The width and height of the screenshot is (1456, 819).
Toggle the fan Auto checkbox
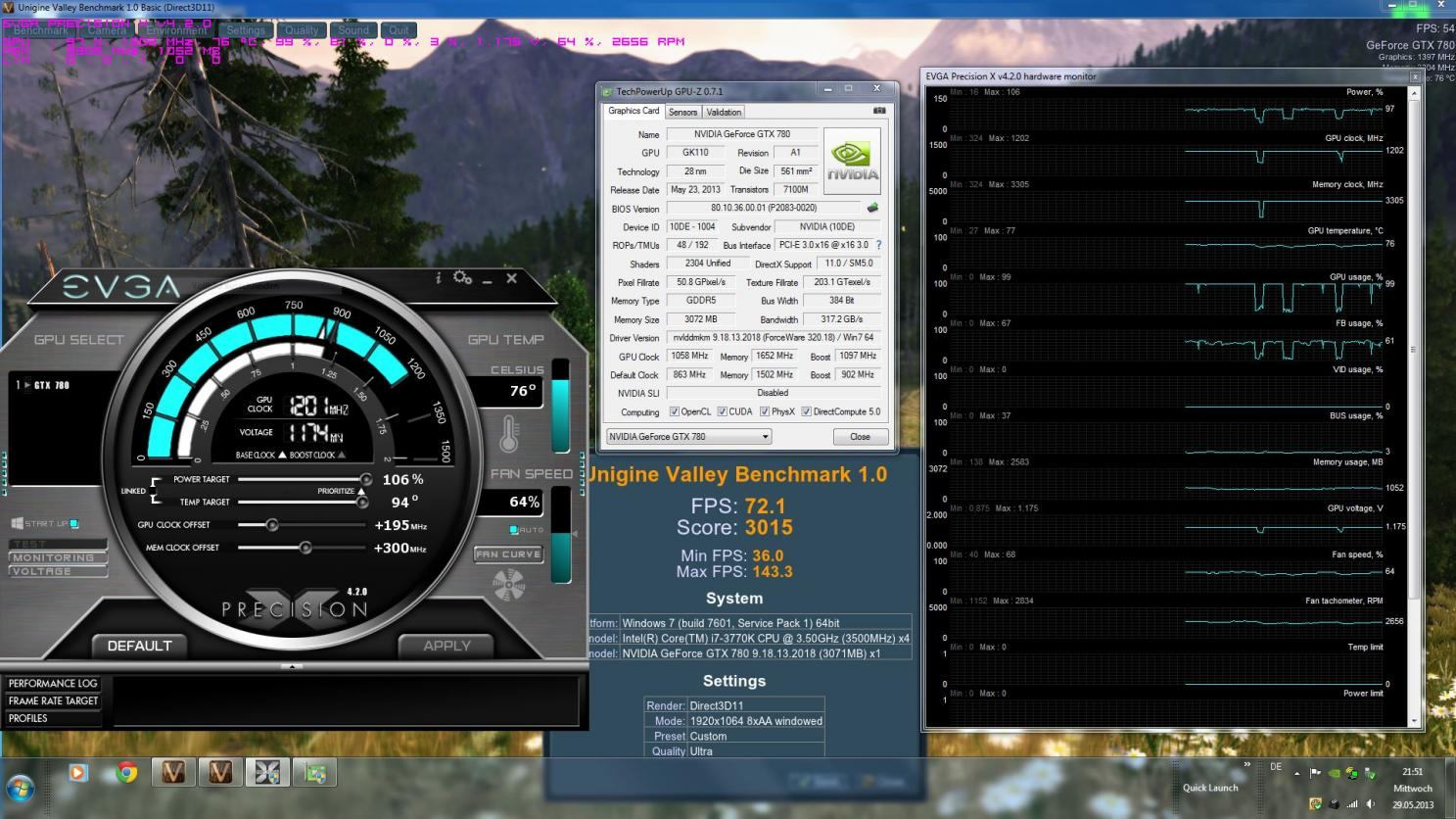tap(514, 530)
